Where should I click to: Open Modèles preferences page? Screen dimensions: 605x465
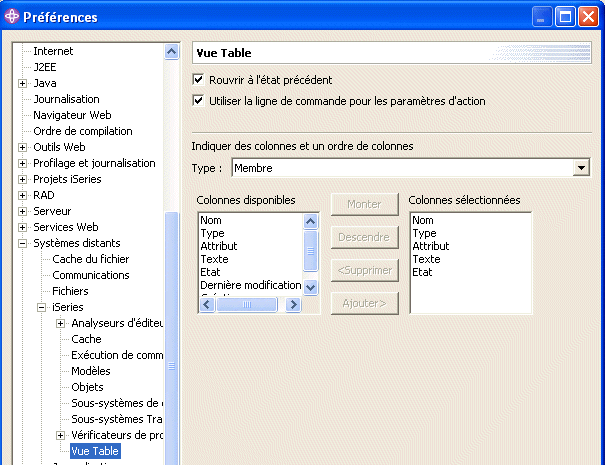[91, 371]
